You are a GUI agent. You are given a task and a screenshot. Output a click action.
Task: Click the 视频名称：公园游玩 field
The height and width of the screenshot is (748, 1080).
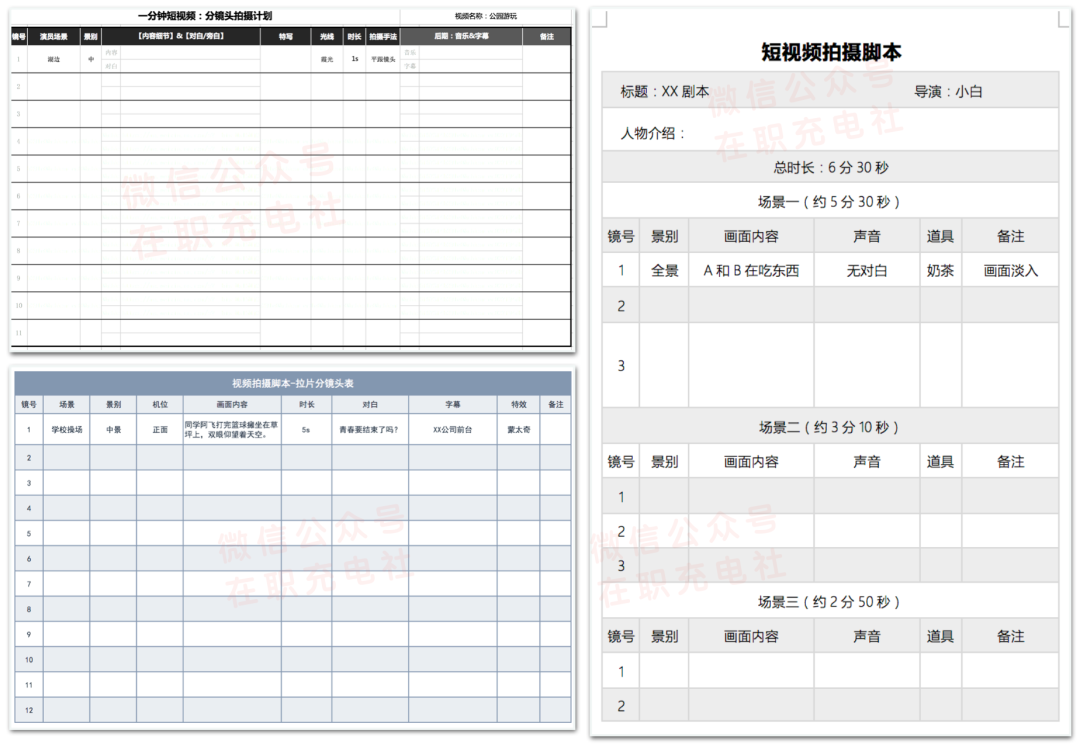pyautogui.click(x=486, y=16)
